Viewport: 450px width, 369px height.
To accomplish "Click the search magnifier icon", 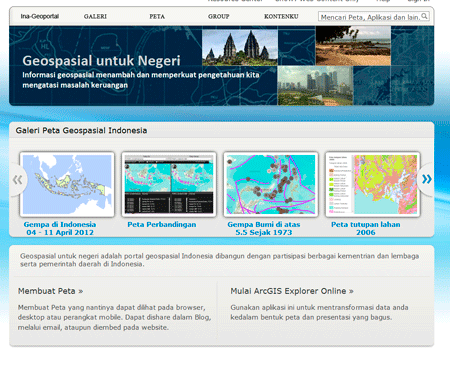I will (x=424, y=16).
